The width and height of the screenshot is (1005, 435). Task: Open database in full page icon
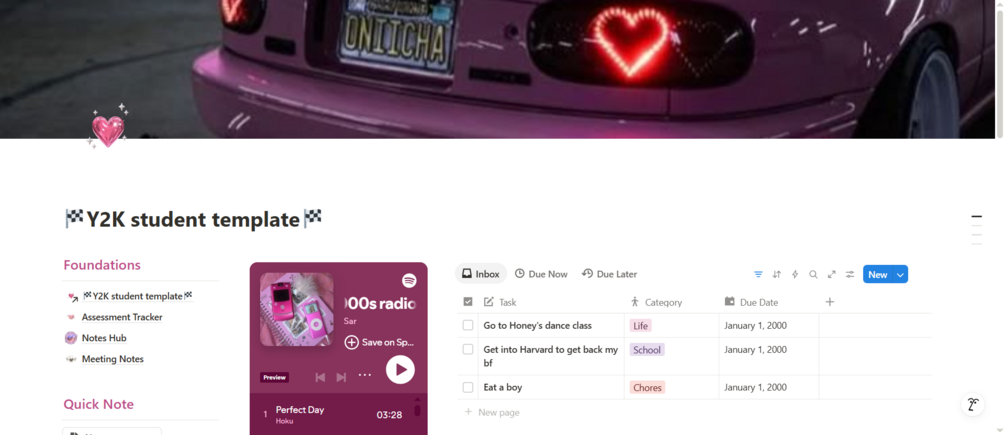coord(831,274)
